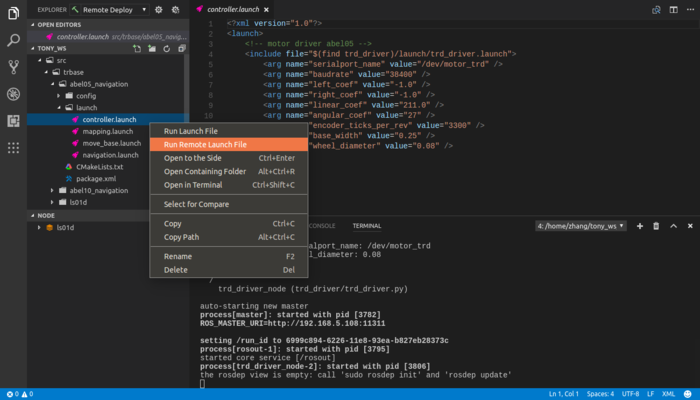
Task: Click the New File icon in TONY_WS header
Action: click(x=137, y=48)
